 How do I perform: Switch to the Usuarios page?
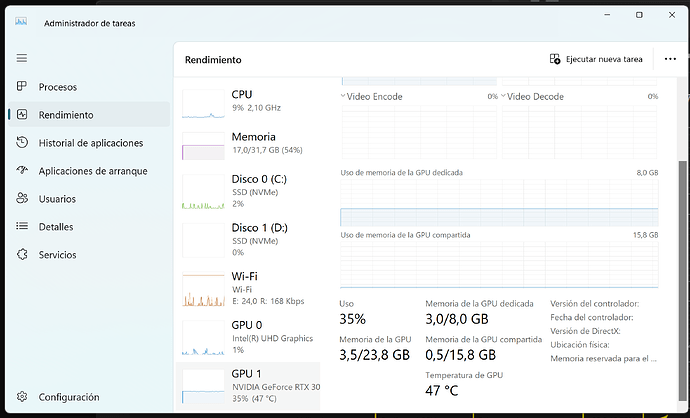[89, 199]
